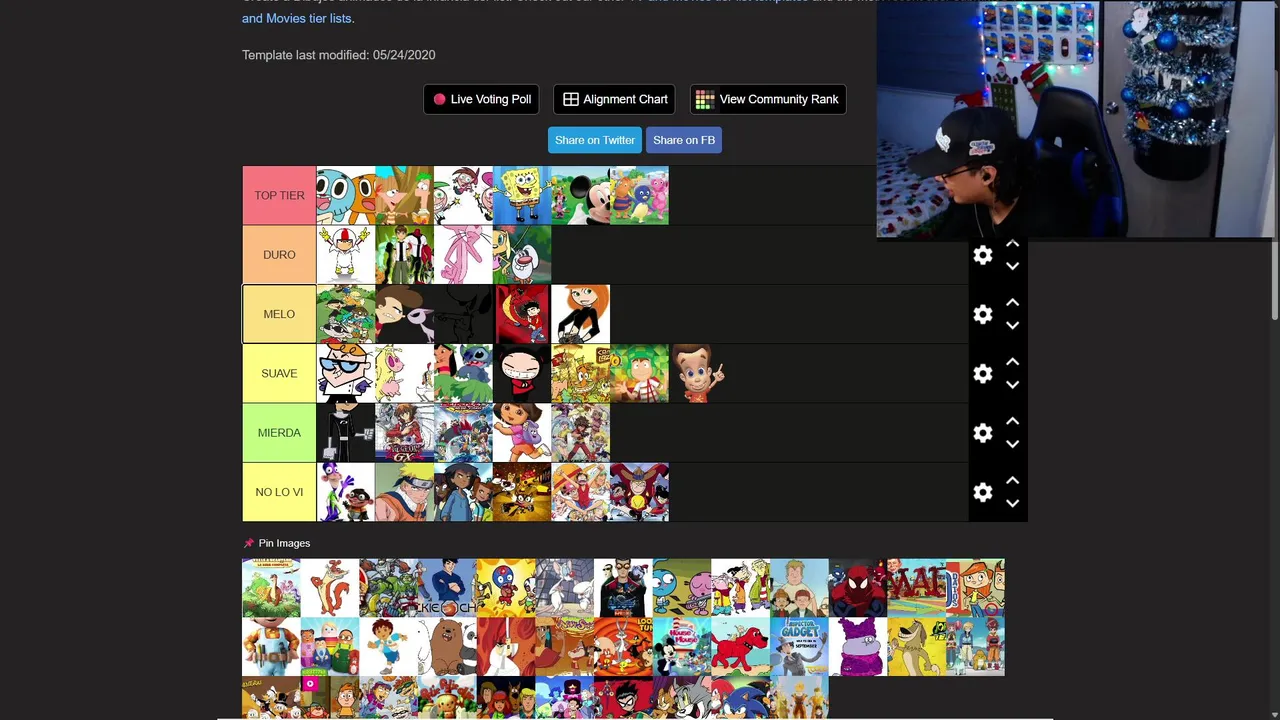Select the Naruto image in NO LO VI row
Screen dimensions: 1280x720
pos(404,492)
